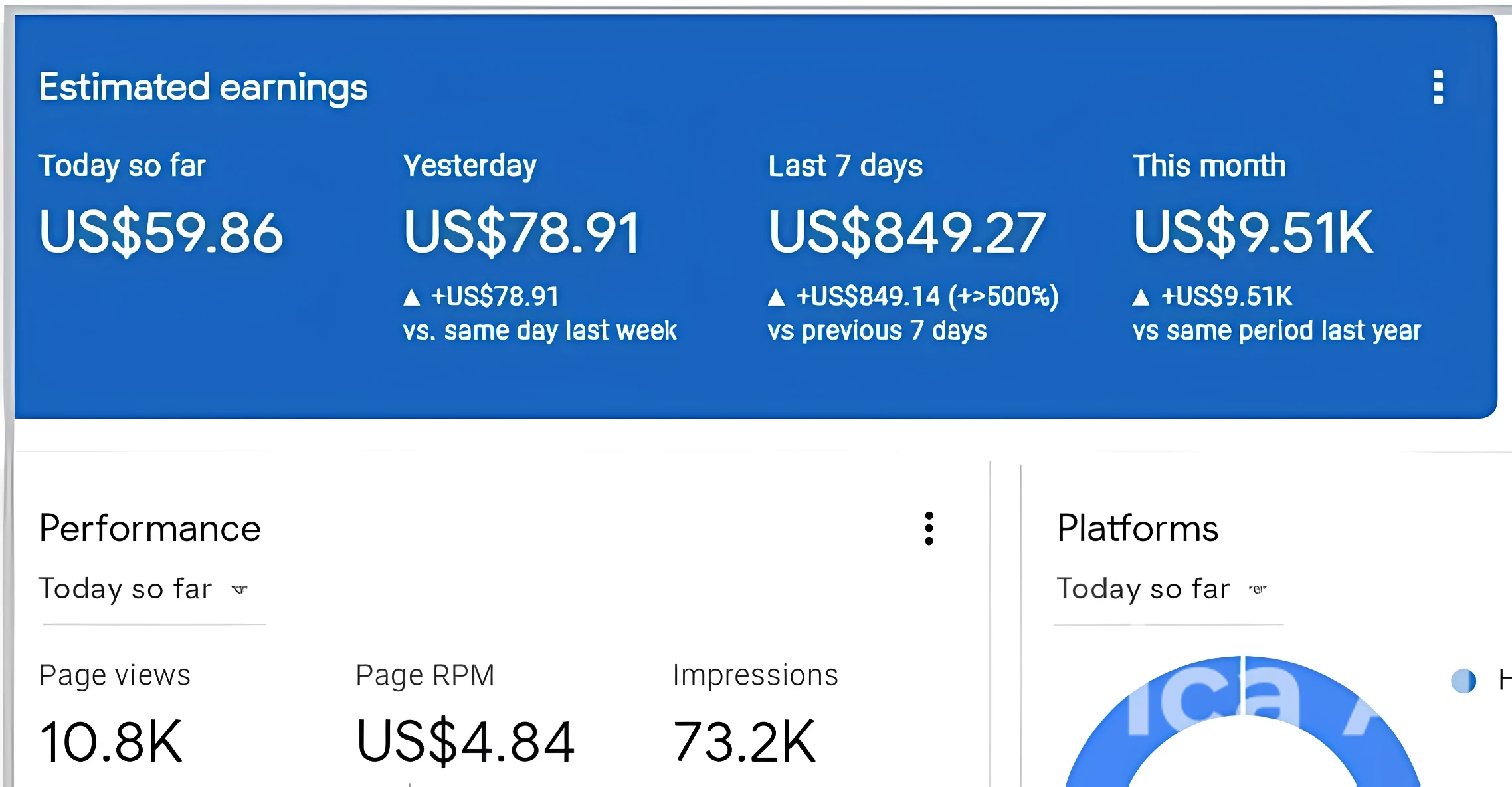The image size is (1512, 787).
Task: Expand Performance 'Today so far' dropdown
Action: coord(126,589)
